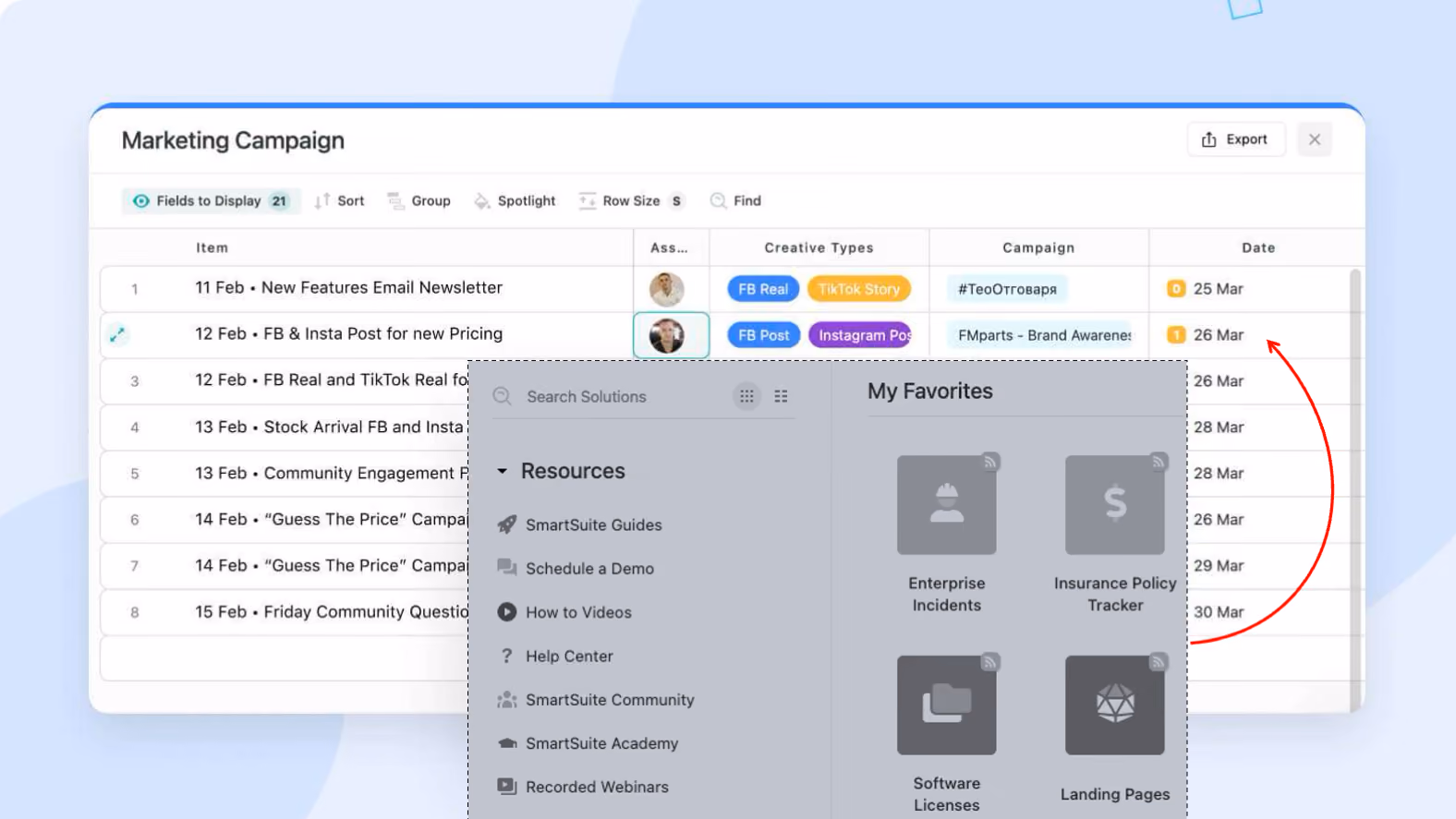Select assignee avatar in New Features Email Newsletter row
Viewport: 1456px width, 819px height.
pyautogui.click(x=666, y=289)
